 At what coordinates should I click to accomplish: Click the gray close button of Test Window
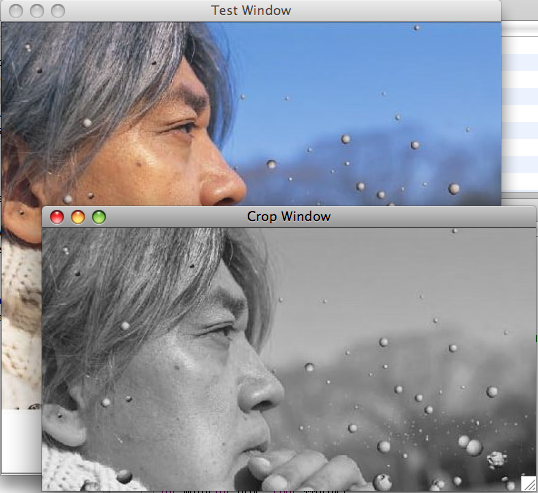tap(16, 11)
